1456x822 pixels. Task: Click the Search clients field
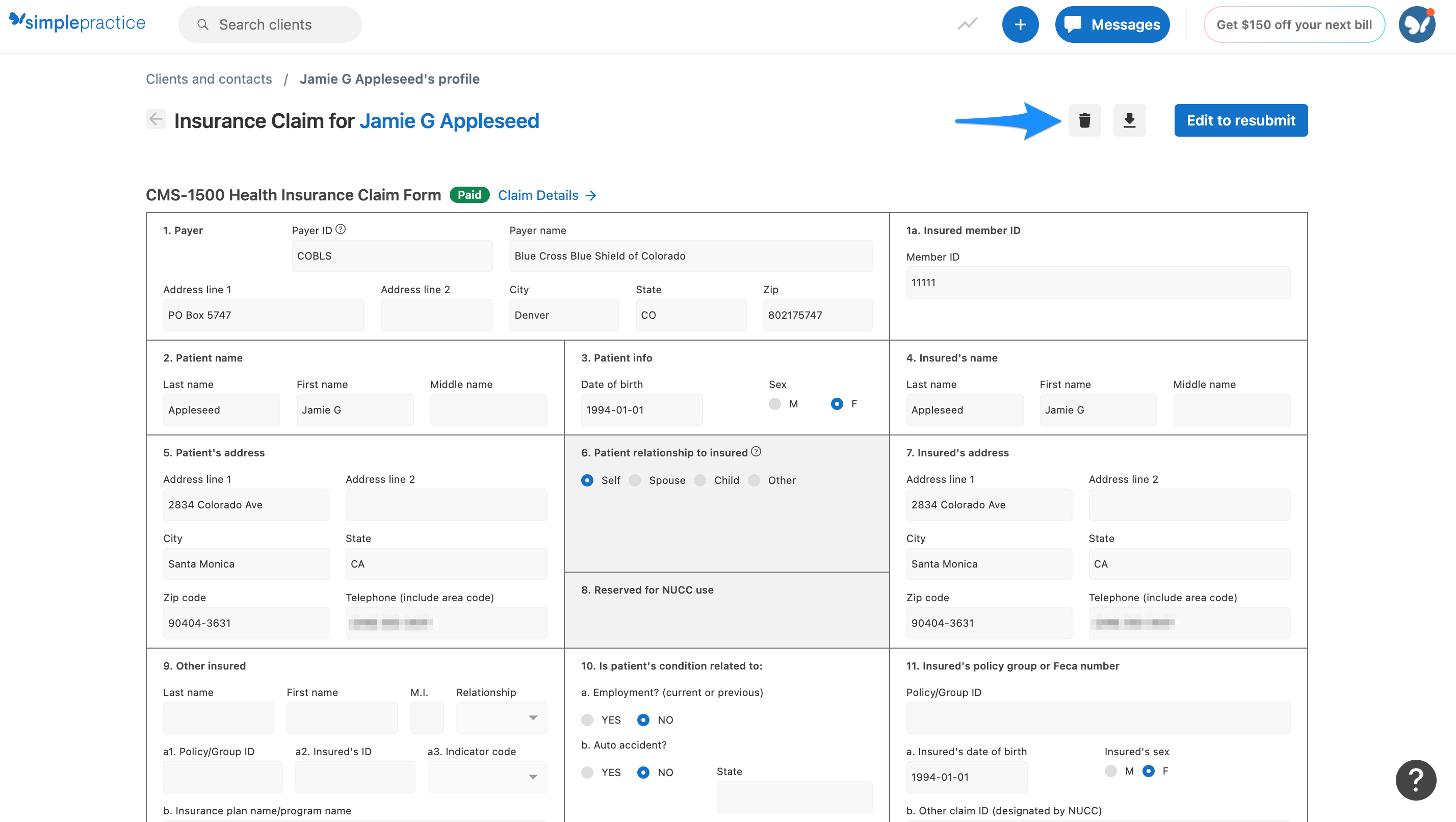click(x=270, y=24)
